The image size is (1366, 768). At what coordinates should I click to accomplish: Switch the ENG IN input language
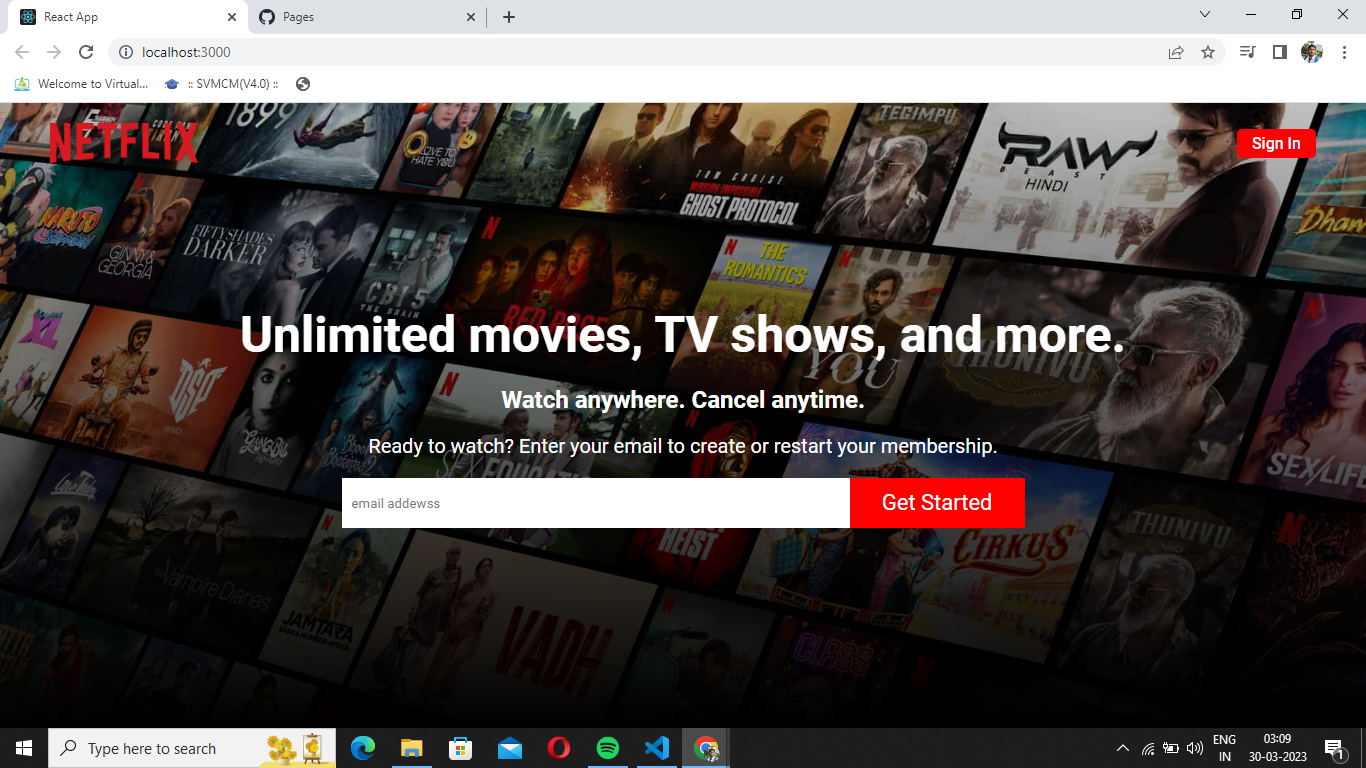pyautogui.click(x=1224, y=748)
